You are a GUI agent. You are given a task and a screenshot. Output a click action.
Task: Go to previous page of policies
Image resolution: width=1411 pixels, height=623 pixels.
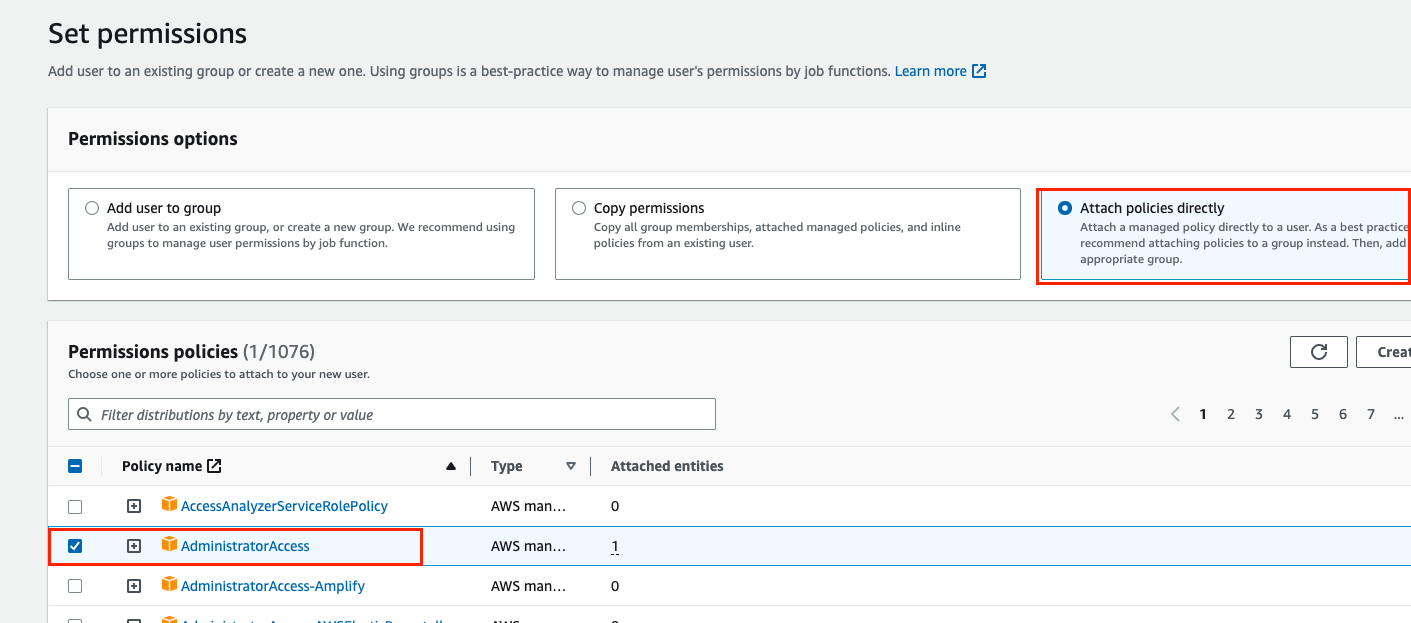click(x=1175, y=414)
